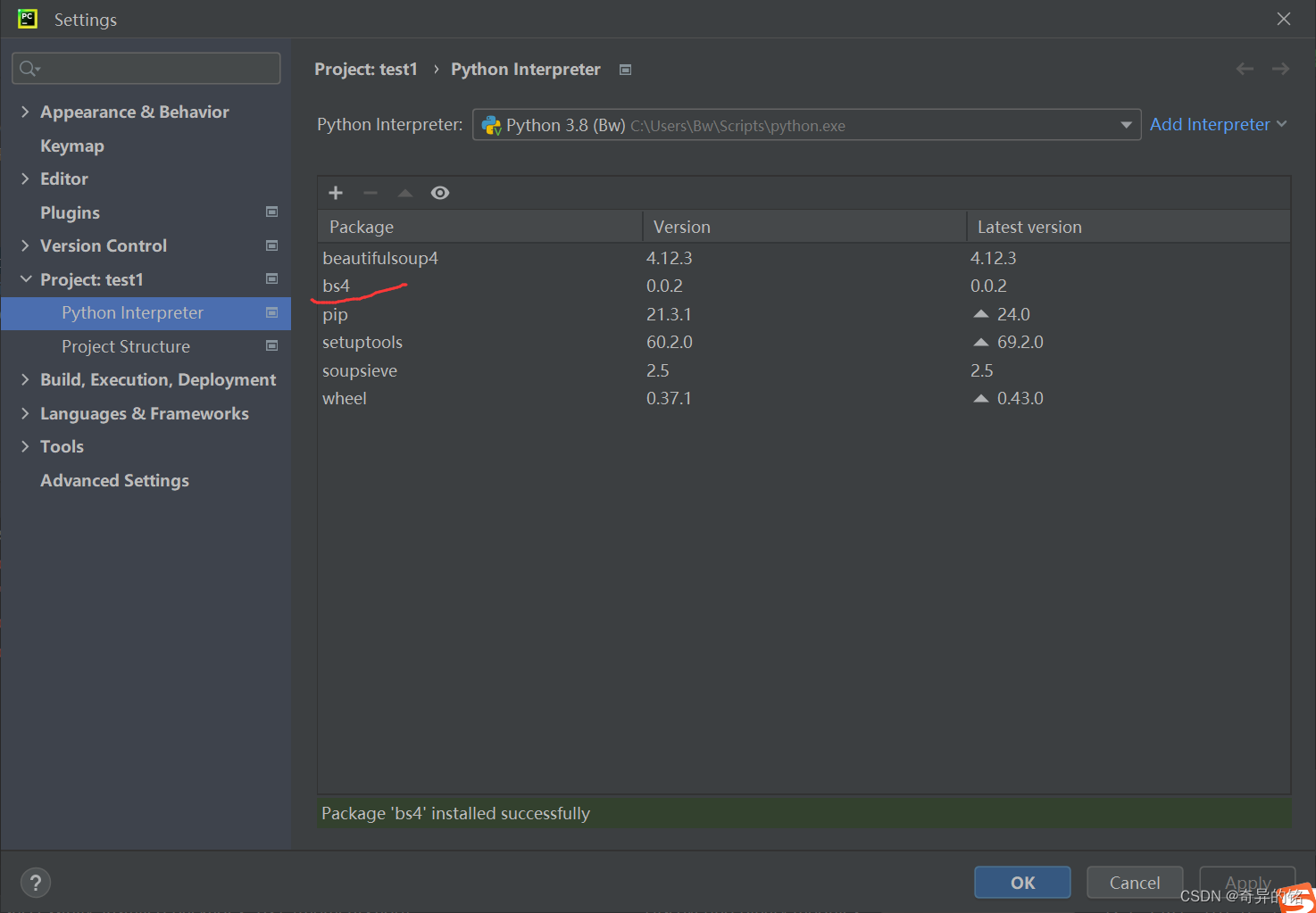This screenshot has width=1316, height=913.
Task: Confirm changes with the OK button
Action: click(1021, 882)
